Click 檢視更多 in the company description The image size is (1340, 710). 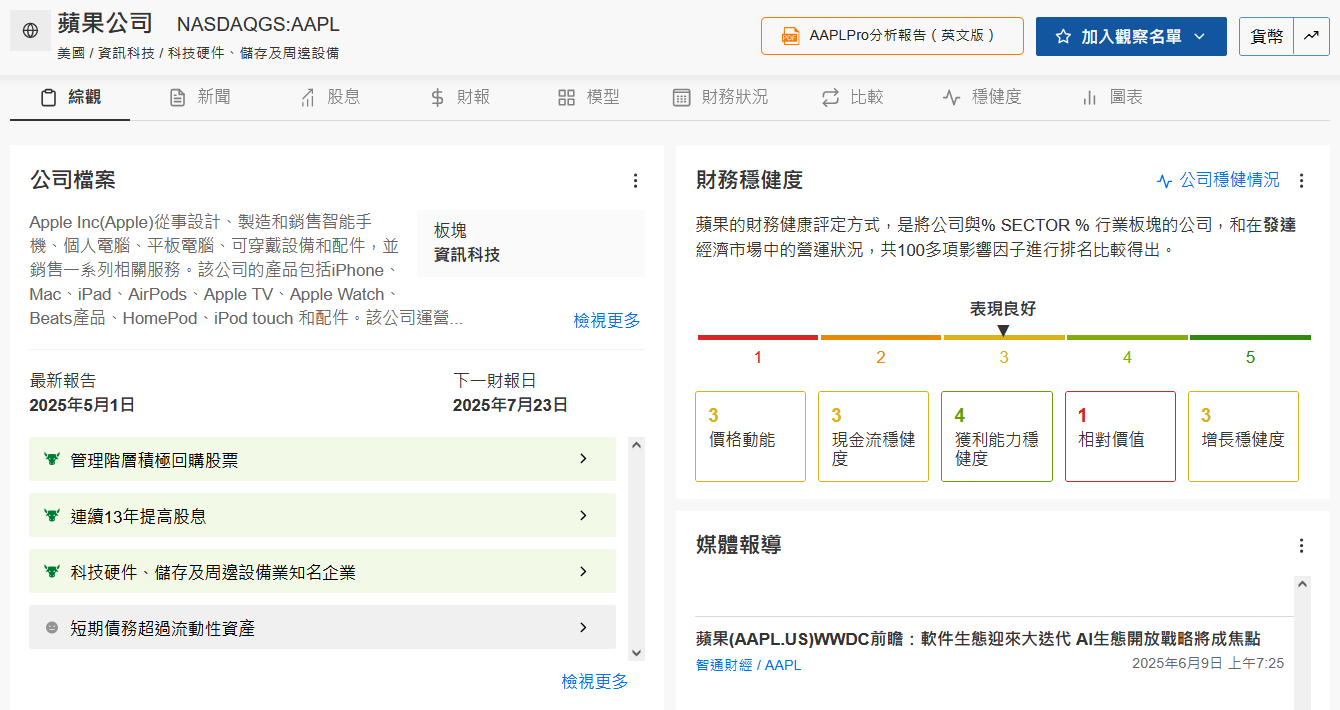pyautogui.click(x=607, y=320)
